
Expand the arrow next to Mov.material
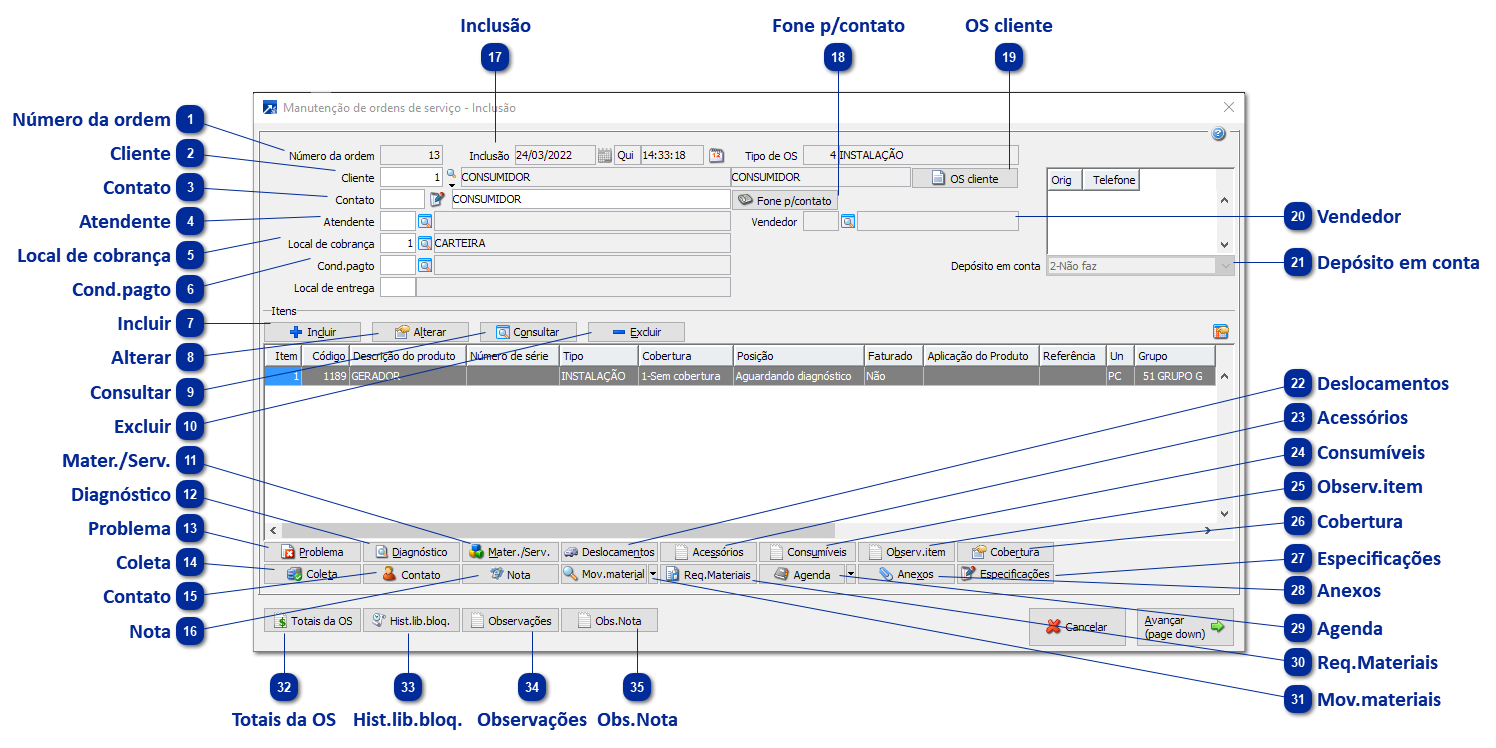(x=652, y=575)
